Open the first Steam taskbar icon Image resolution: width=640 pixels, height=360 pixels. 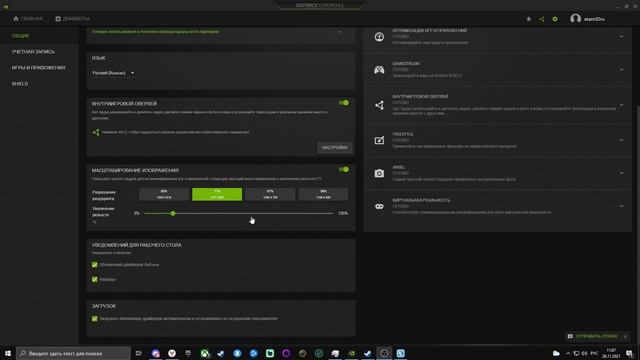221,353
